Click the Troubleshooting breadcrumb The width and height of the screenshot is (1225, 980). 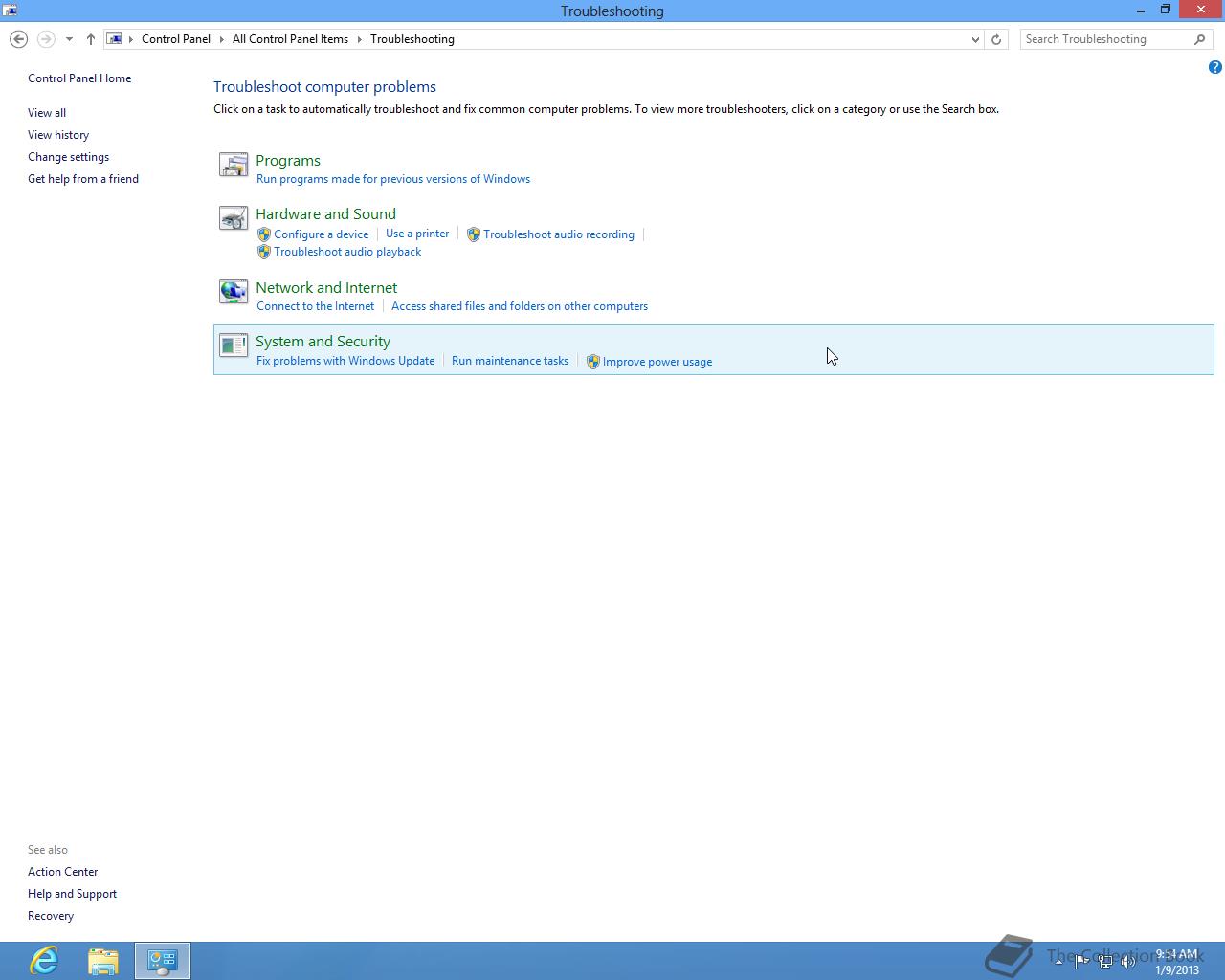click(412, 39)
